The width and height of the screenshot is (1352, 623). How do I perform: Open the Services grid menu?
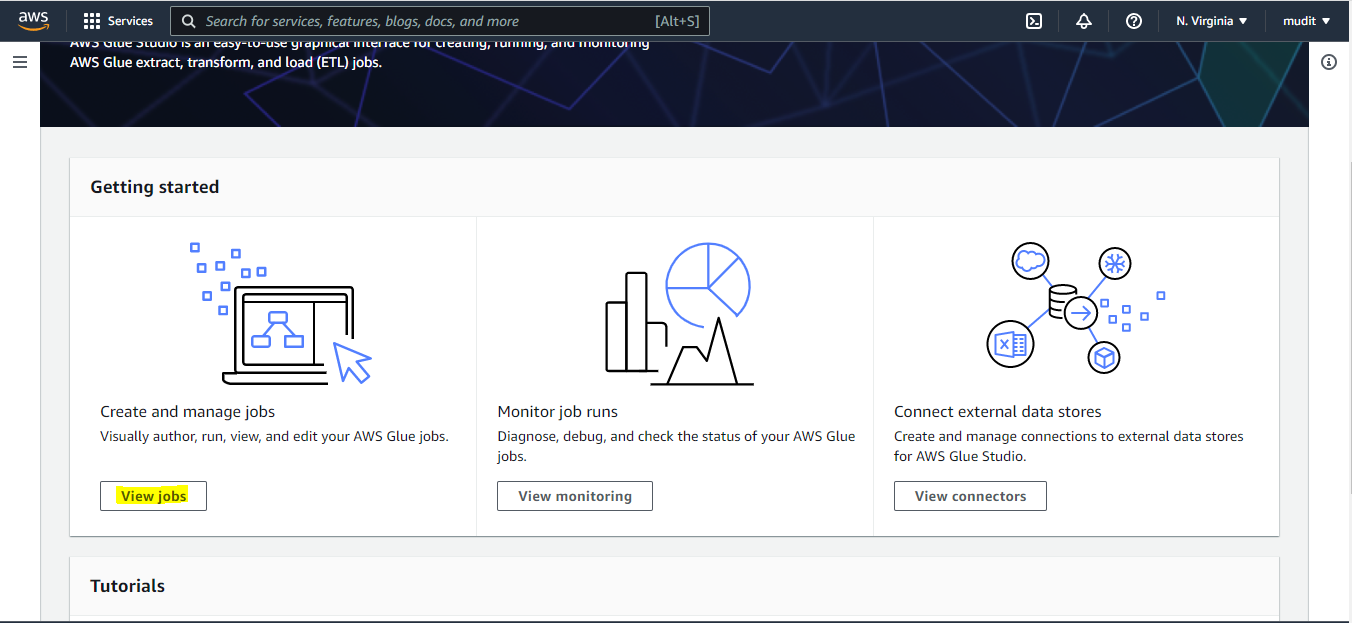click(x=92, y=21)
